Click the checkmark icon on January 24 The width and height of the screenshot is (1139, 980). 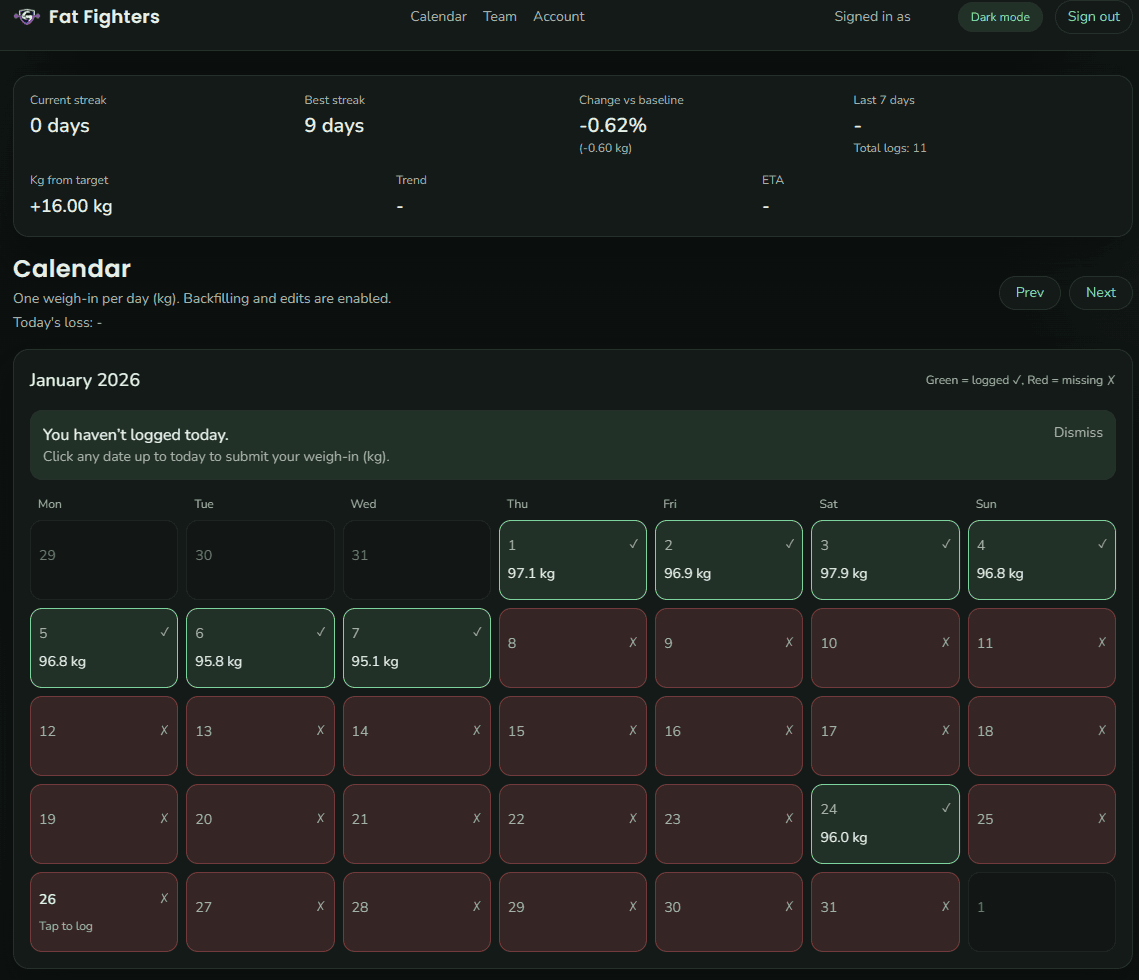pyautogui.click(x=945, y=808)
